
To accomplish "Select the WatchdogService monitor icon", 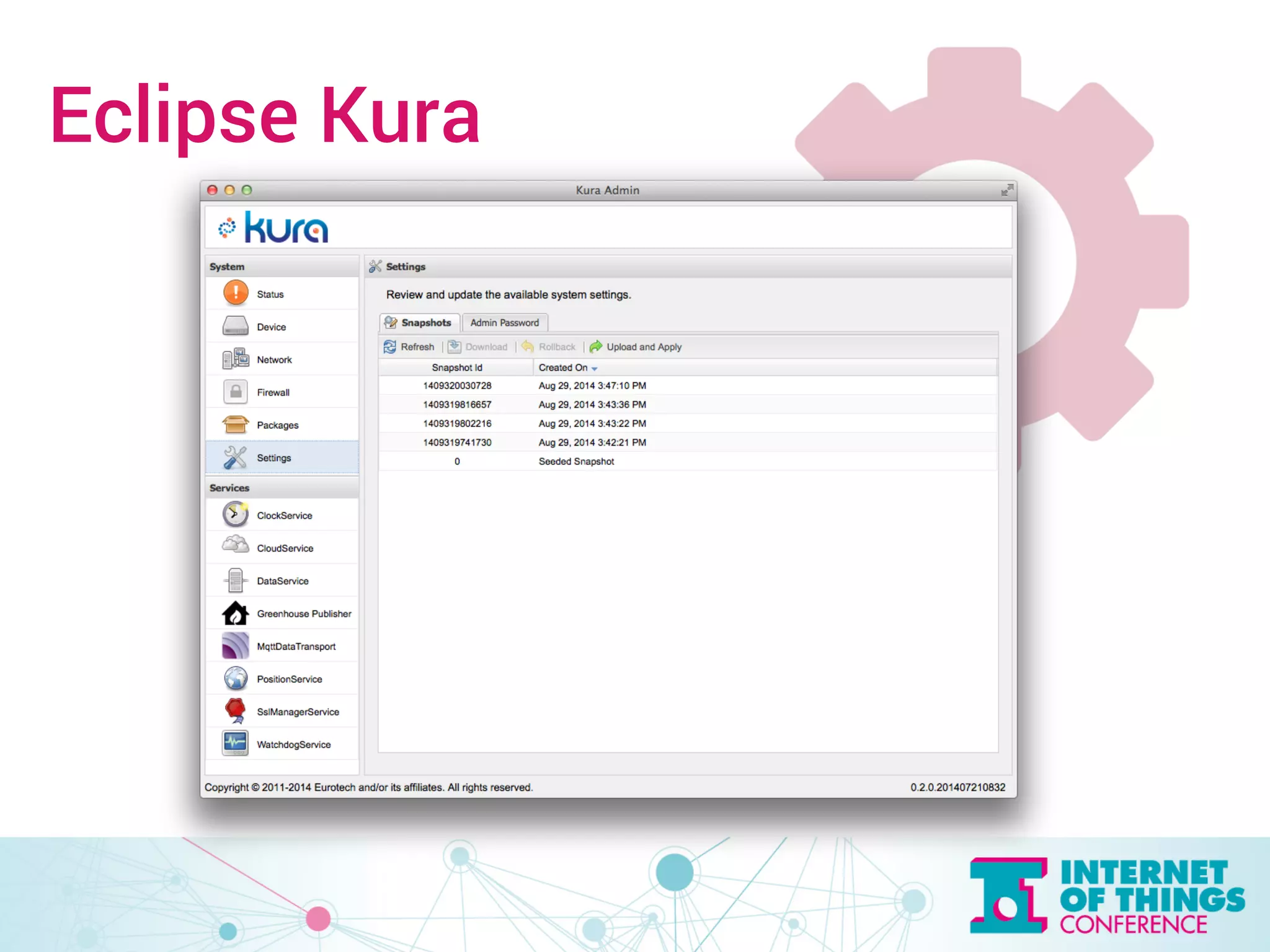I will [x=236, y=743].
